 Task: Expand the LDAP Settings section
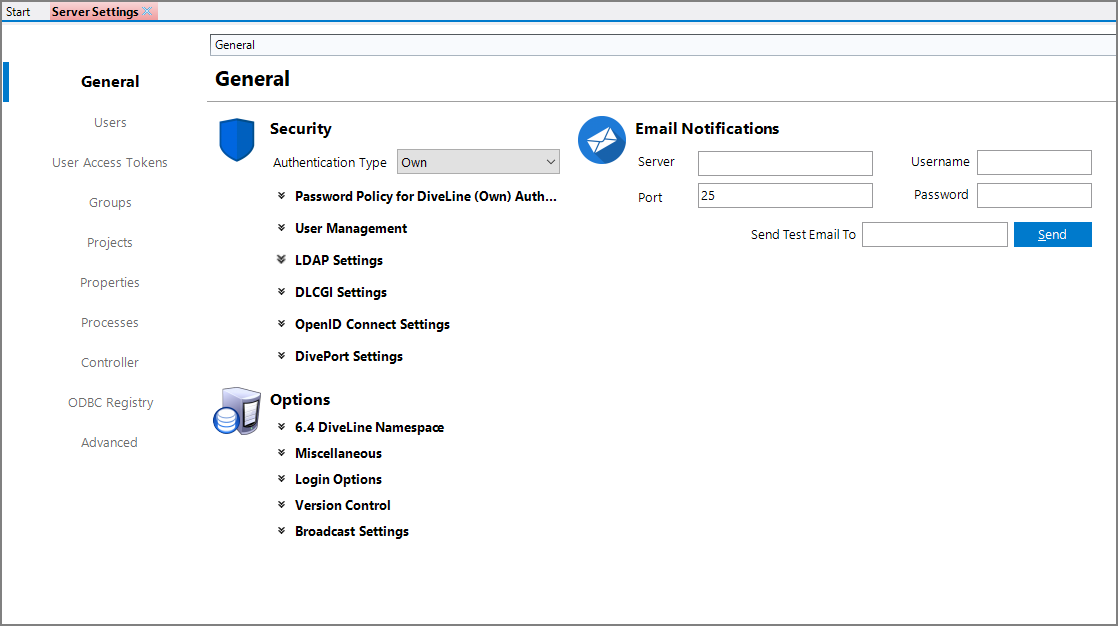coord(338,259)
